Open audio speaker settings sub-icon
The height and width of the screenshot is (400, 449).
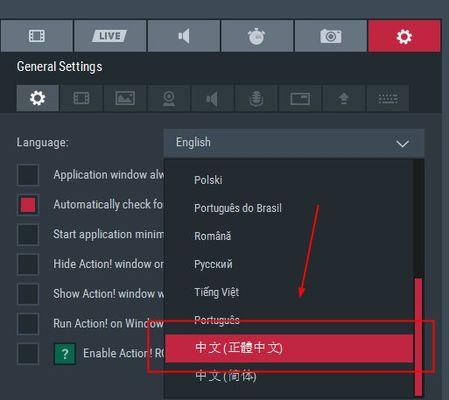tap(212, 98)
